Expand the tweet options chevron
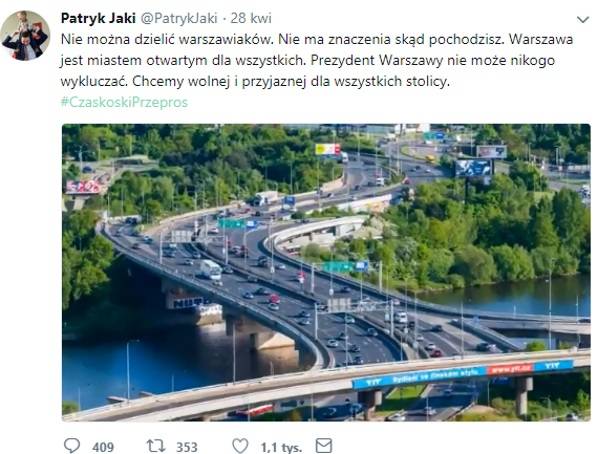The height and width of the screenshot is (454, 598). tap(583, 19)
